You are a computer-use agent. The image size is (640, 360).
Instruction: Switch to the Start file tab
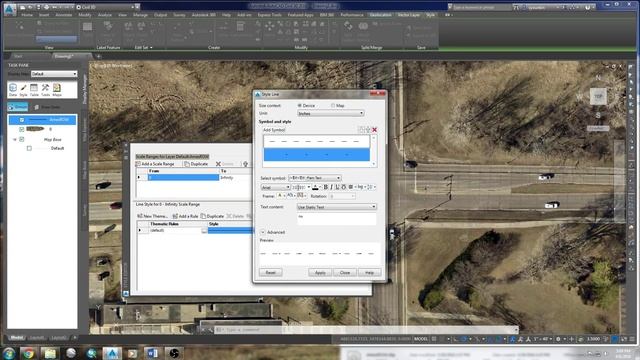click(18, 56)
